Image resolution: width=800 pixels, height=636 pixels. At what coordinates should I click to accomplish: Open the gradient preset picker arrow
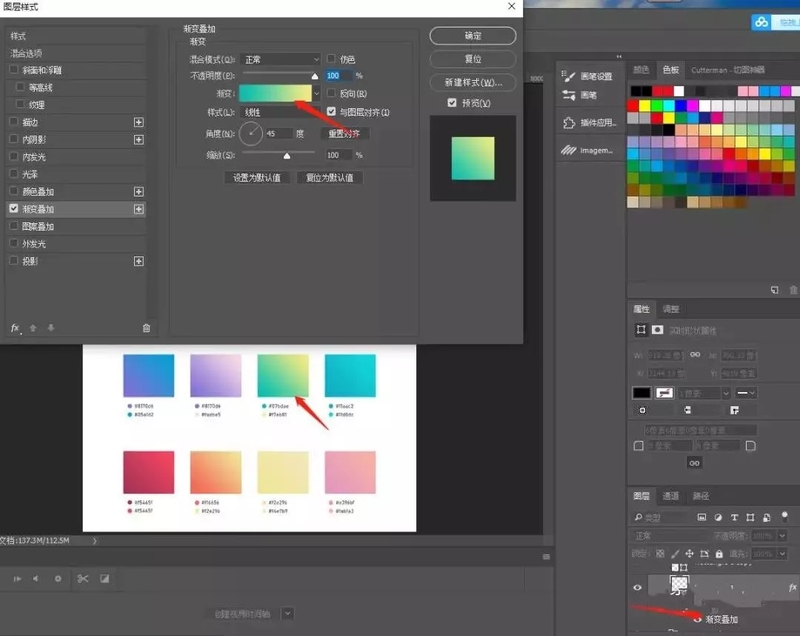pyautogui.click(x=316, y=93)
